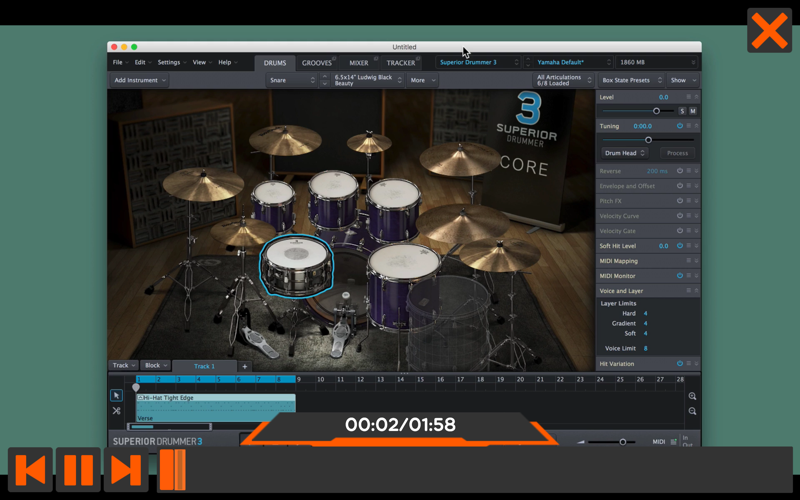
Task: Toggle the MIDI Monitor power button
Action: coord(680,276)
